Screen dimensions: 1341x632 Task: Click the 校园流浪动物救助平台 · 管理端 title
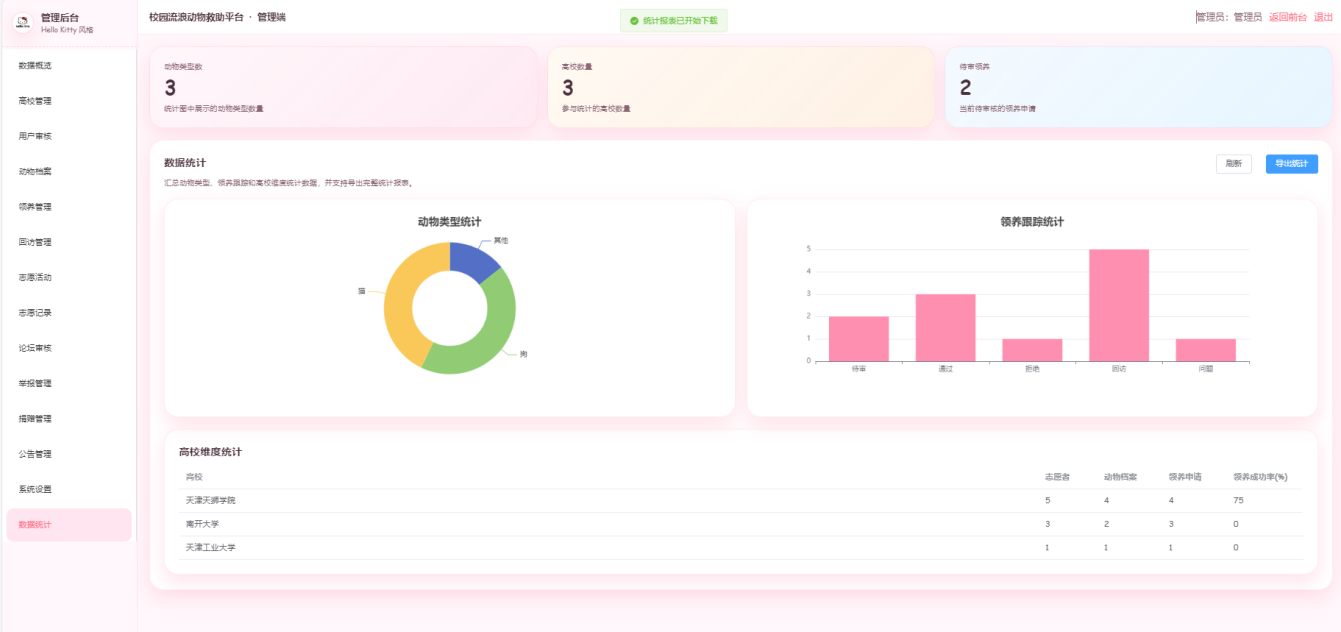tap(217, 17)
